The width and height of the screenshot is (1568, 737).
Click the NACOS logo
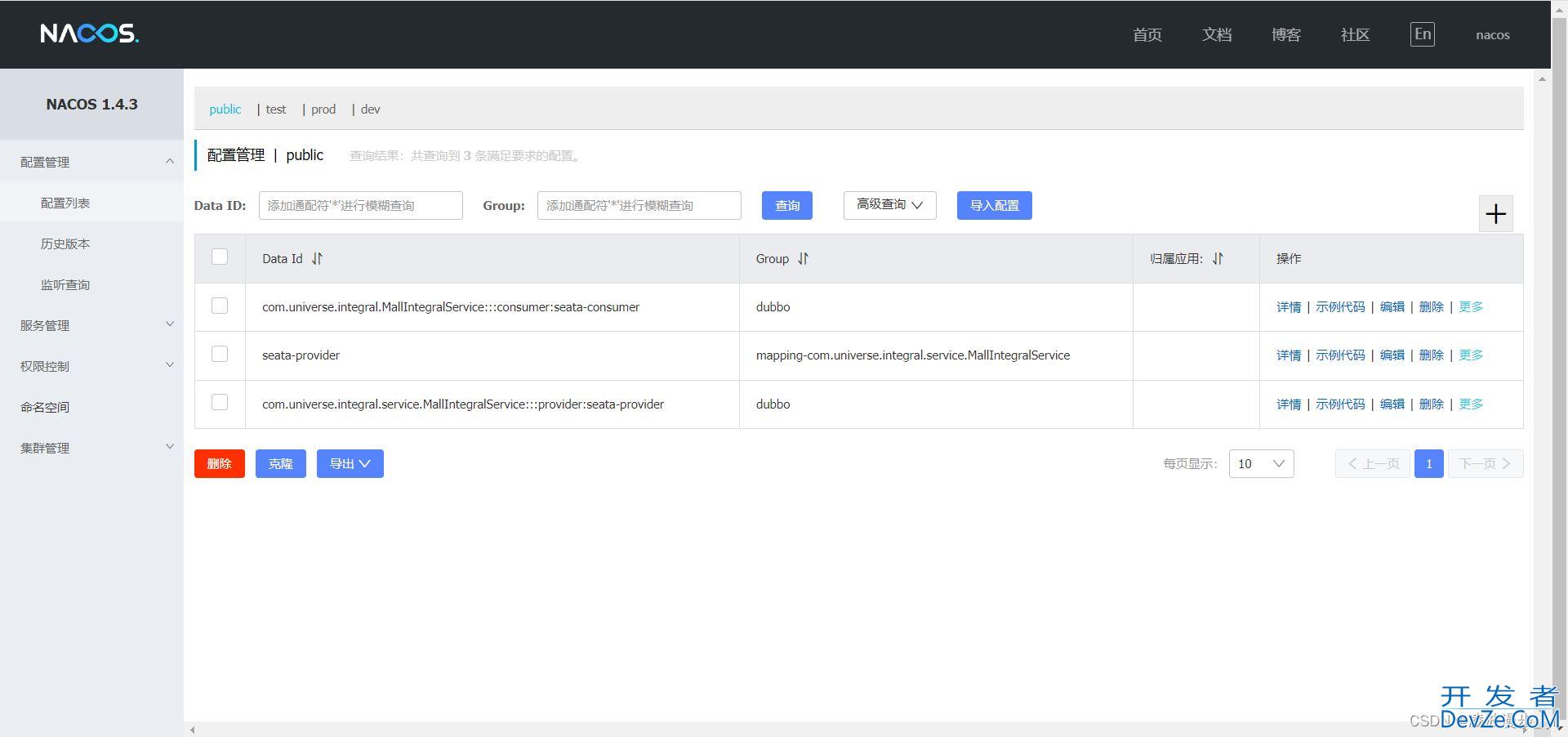pos(90,33)
